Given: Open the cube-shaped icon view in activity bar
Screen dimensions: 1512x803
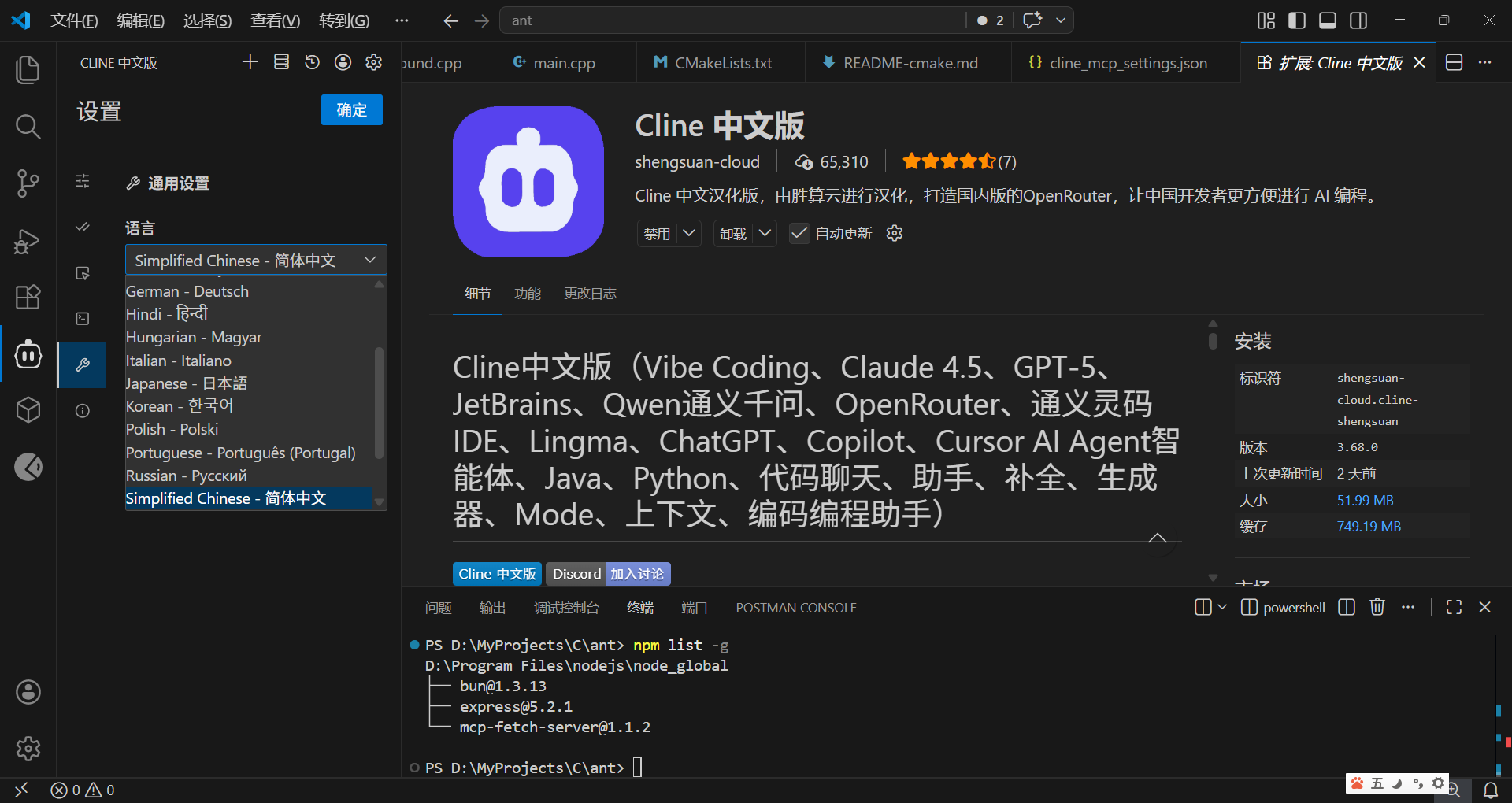Looking at the screenshot, I should tap(28, 410).
